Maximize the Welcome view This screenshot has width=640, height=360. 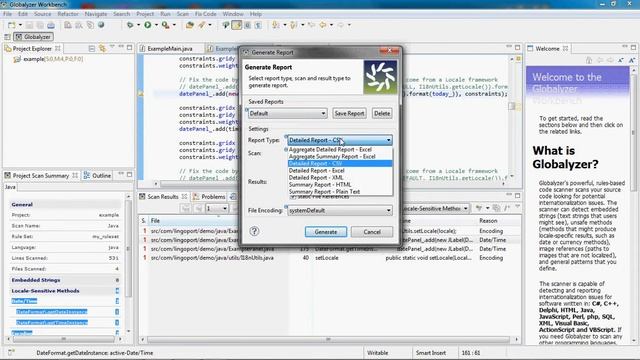coord(633,47)
